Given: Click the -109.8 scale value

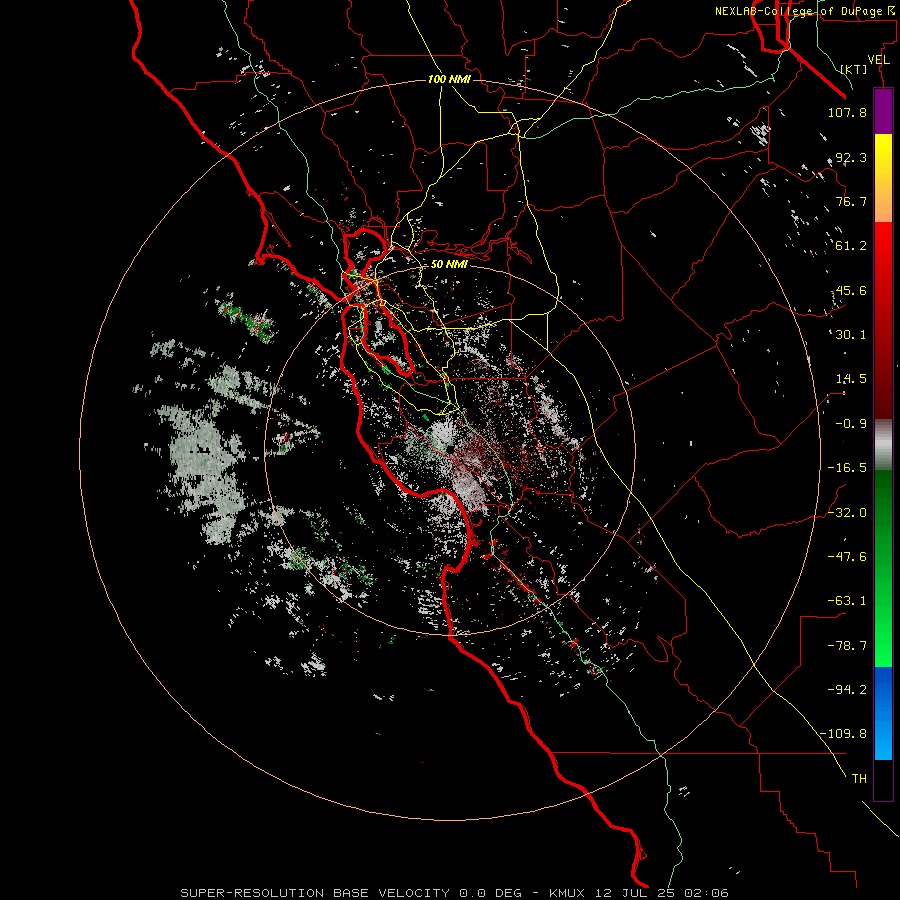Looking at the screenshot, I should tap(843, 734).
